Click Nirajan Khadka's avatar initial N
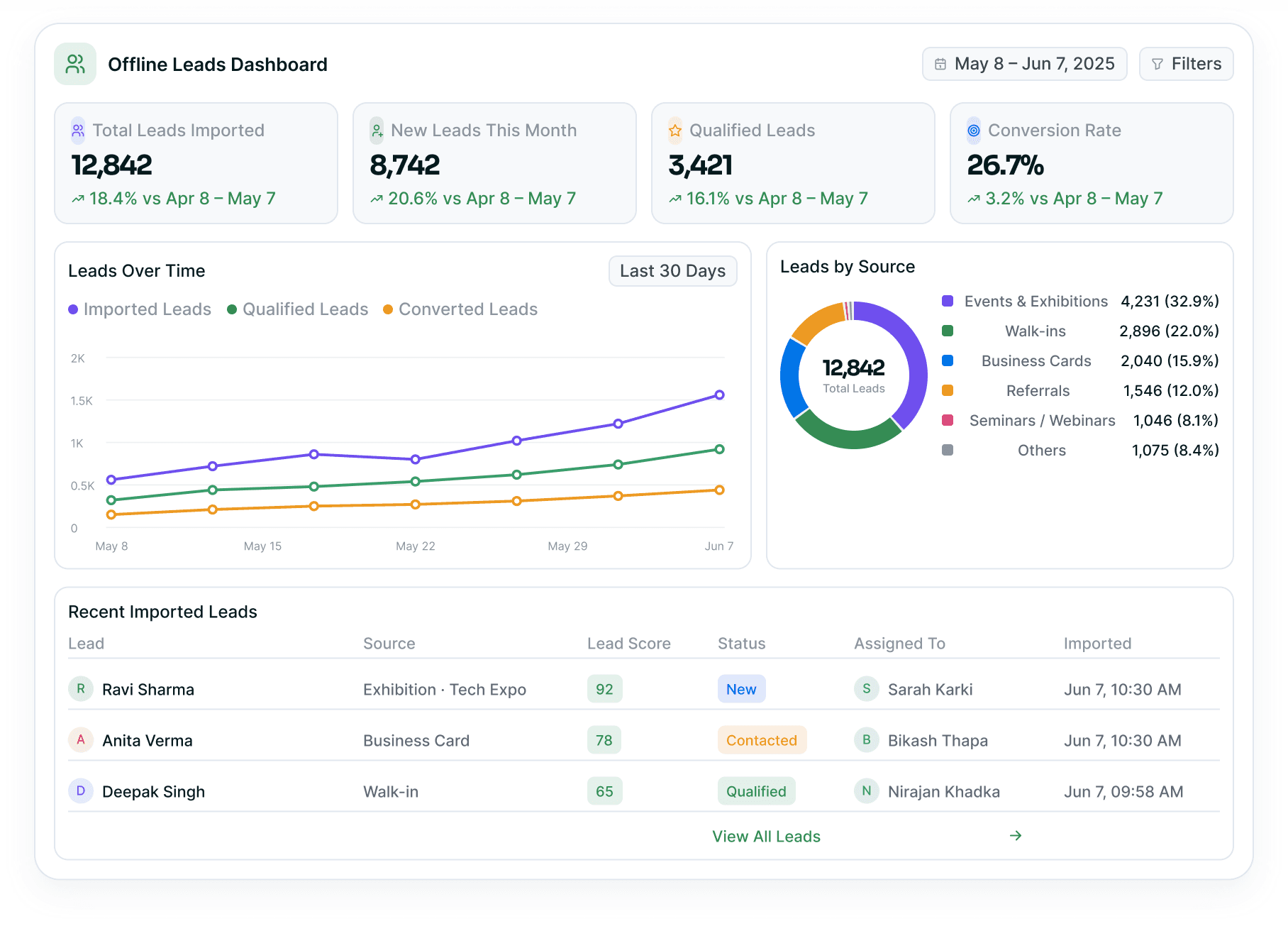 pyautogui.click(x=867, y=791)
